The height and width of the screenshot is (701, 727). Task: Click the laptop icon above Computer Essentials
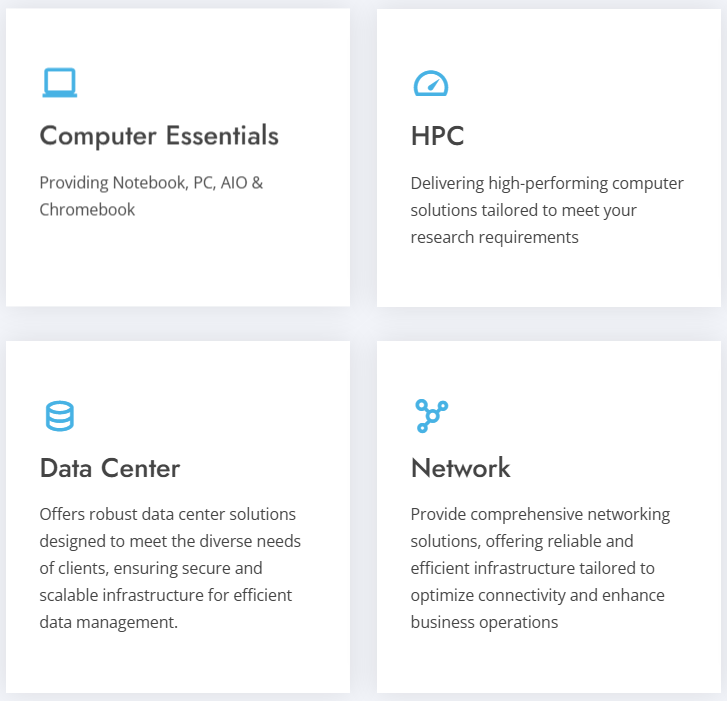59,83
